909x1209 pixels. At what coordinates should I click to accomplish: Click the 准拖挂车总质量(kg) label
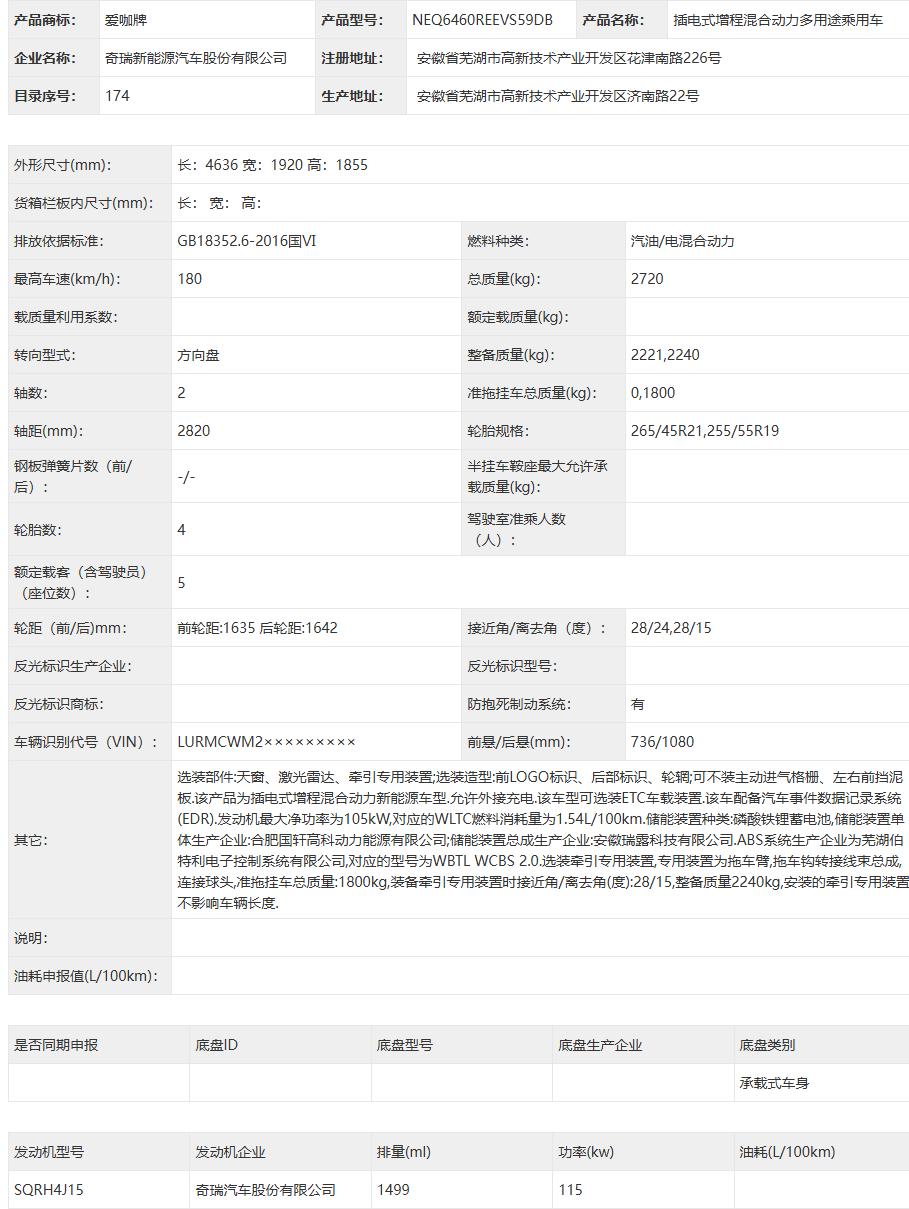533,393
